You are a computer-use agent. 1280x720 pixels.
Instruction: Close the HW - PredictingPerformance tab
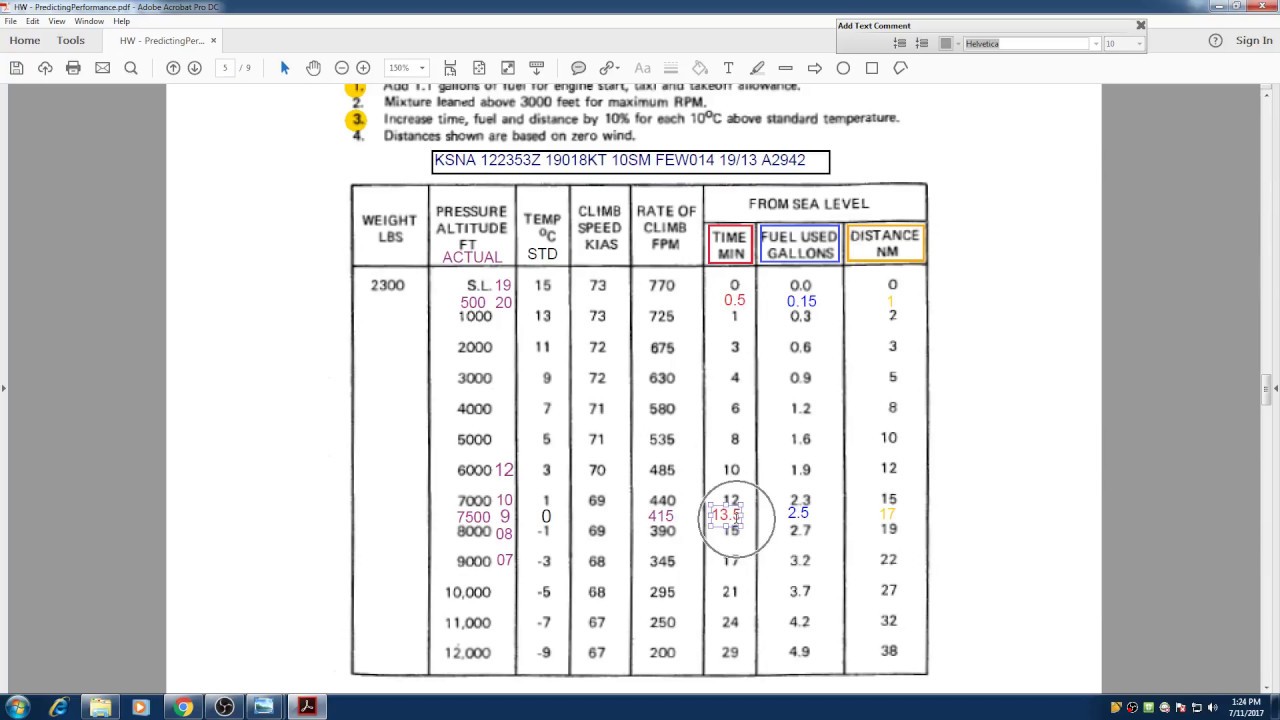pyautogui.click(x=214, y=41)
